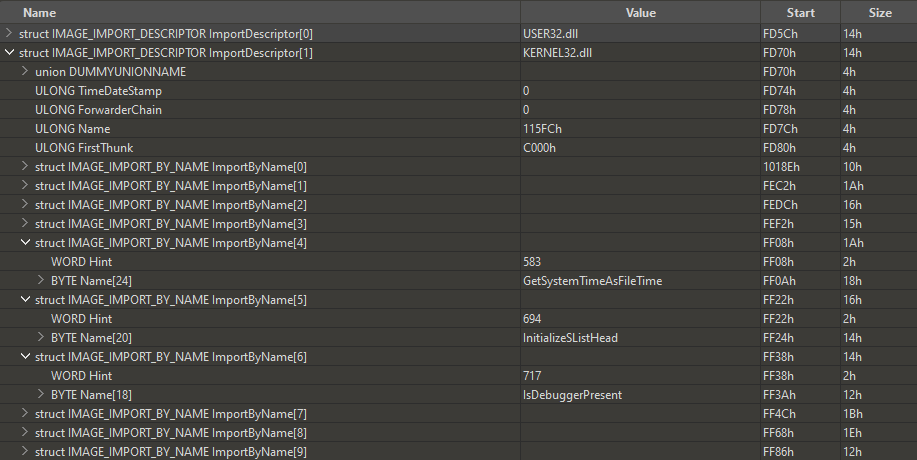Image resolution: width=917 pixels, height=460 pixels.
Task: Click the 1018Eh start address cell
Action: click(x=800, y=167)
